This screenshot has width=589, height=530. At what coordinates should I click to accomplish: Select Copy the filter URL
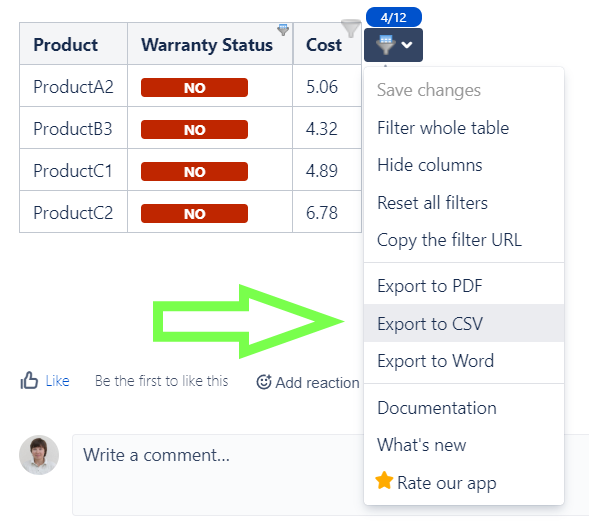[464, 240]
